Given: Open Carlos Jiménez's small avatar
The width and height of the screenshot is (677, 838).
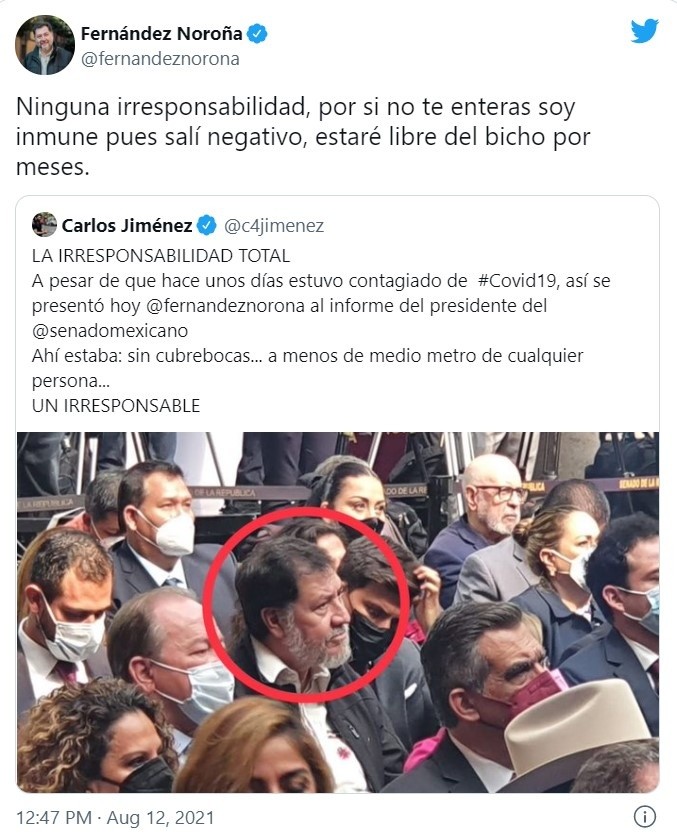Looking at the screenshot, I should tap(44, 224).
